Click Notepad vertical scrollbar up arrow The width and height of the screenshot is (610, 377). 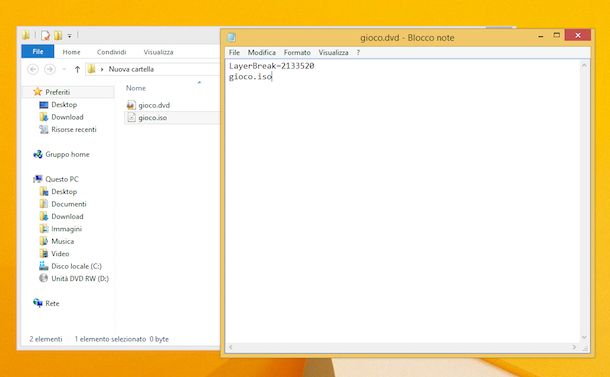click(584, 65)
